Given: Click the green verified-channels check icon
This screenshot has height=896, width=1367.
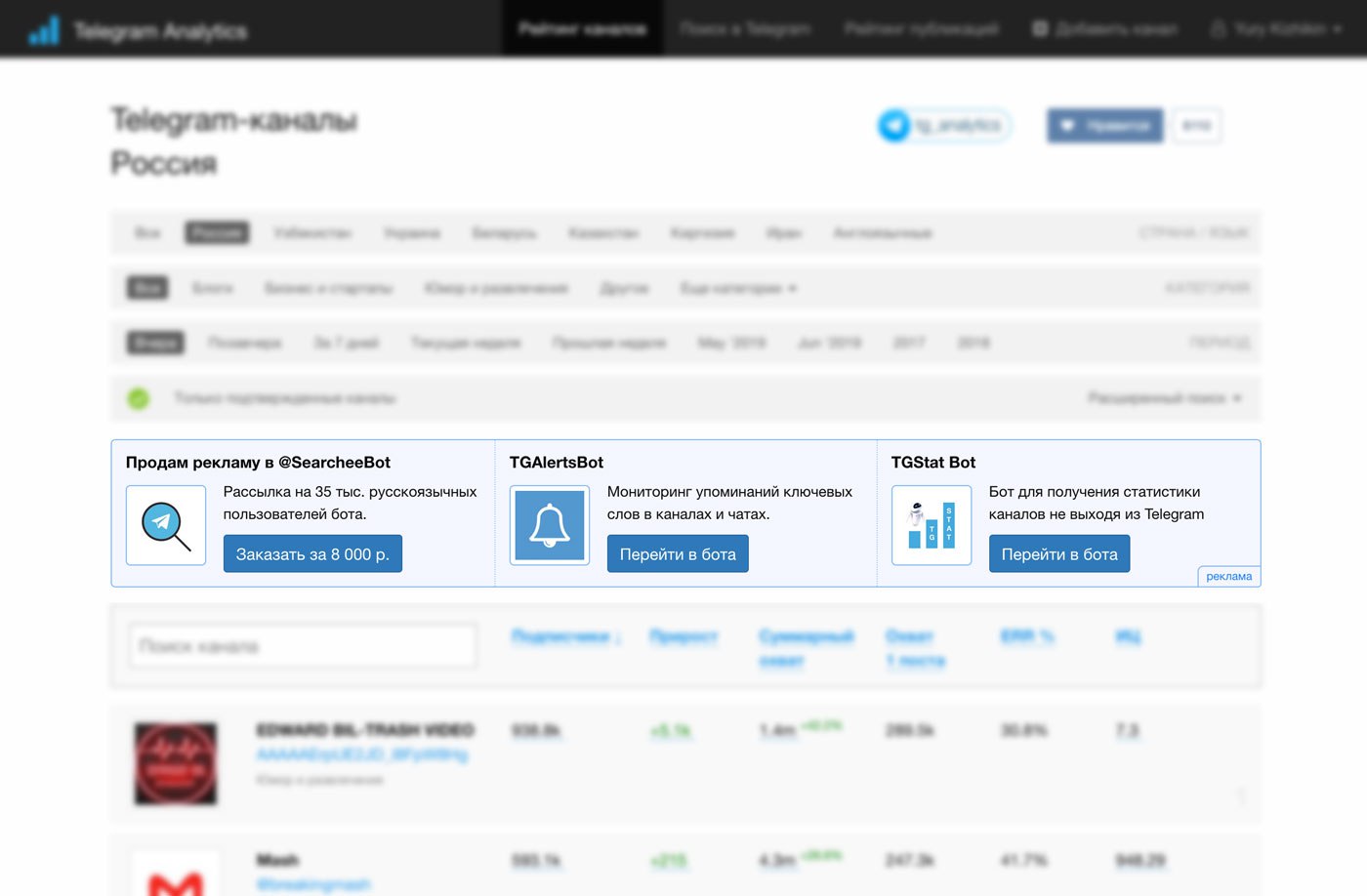Looking at the screenshot, I should [x=139, y=398].
